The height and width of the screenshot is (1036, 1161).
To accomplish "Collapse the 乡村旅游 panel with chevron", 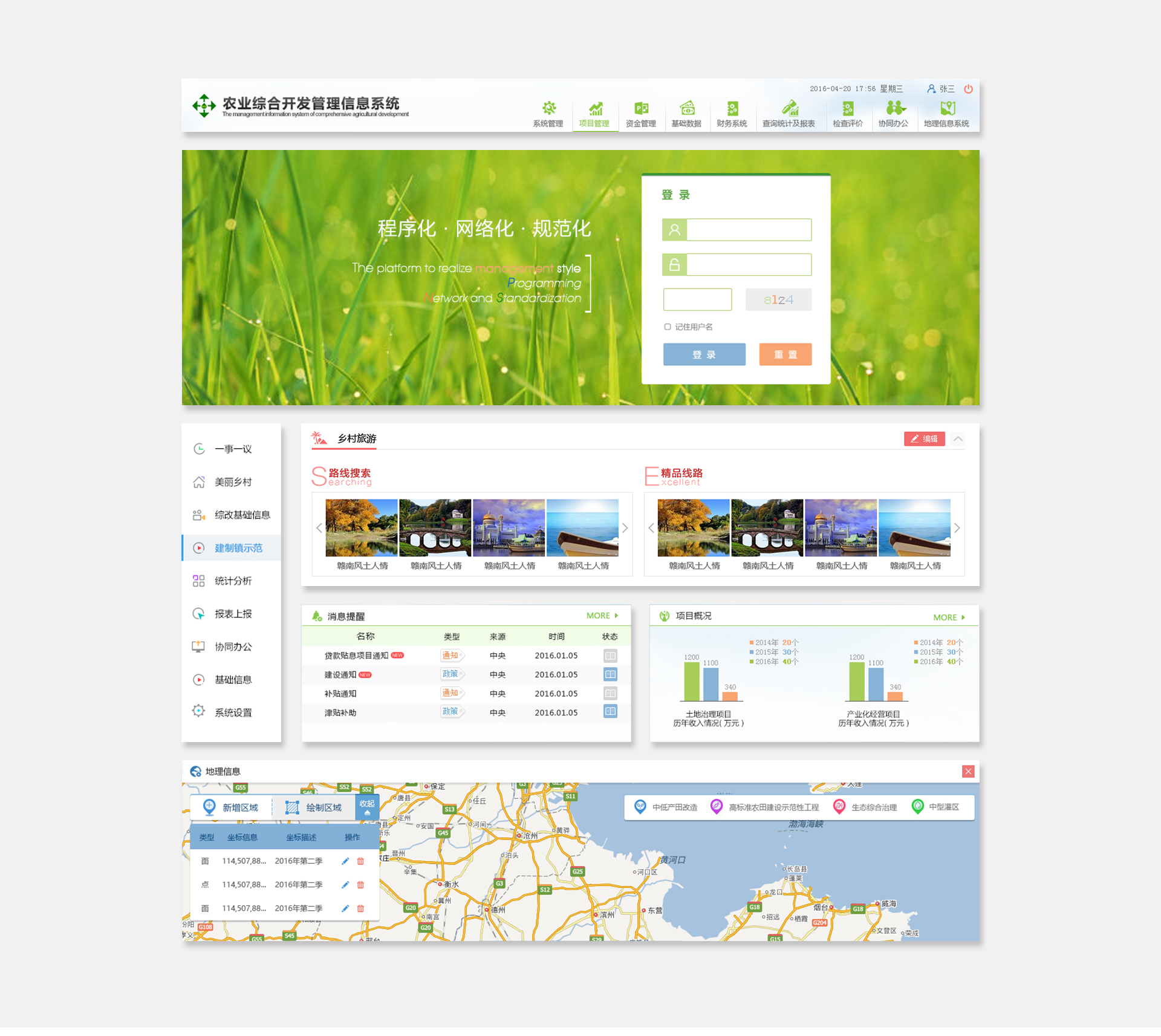I will 958,439.
